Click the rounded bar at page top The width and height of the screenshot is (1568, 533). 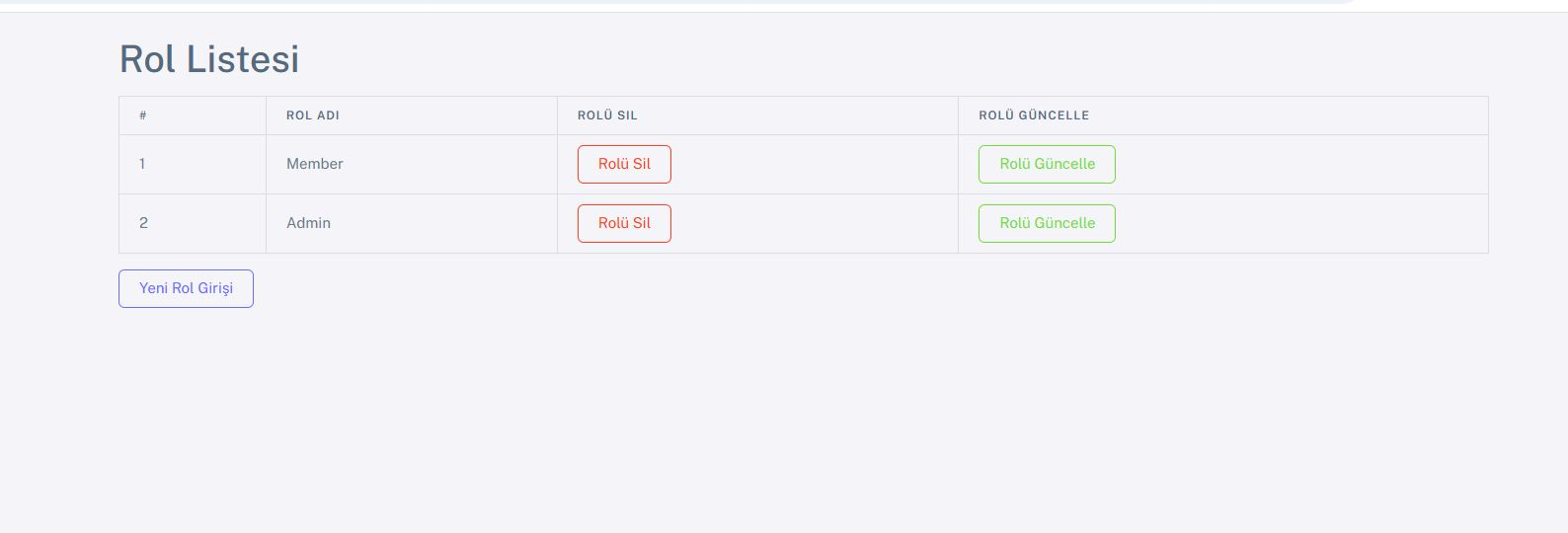681,2
